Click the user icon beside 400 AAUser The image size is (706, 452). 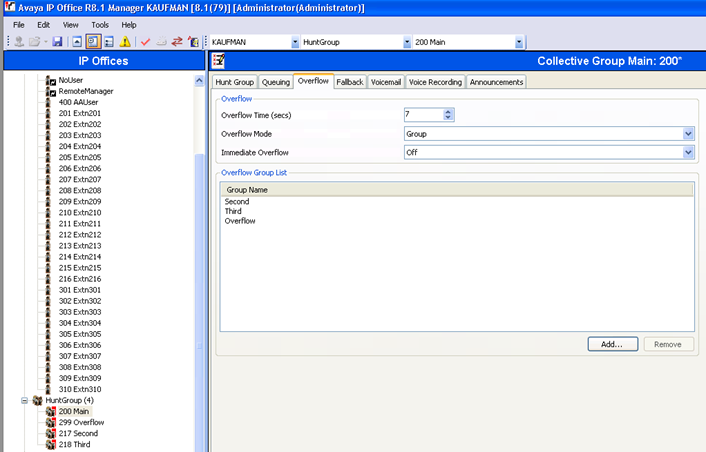click(x=49, y=102)
